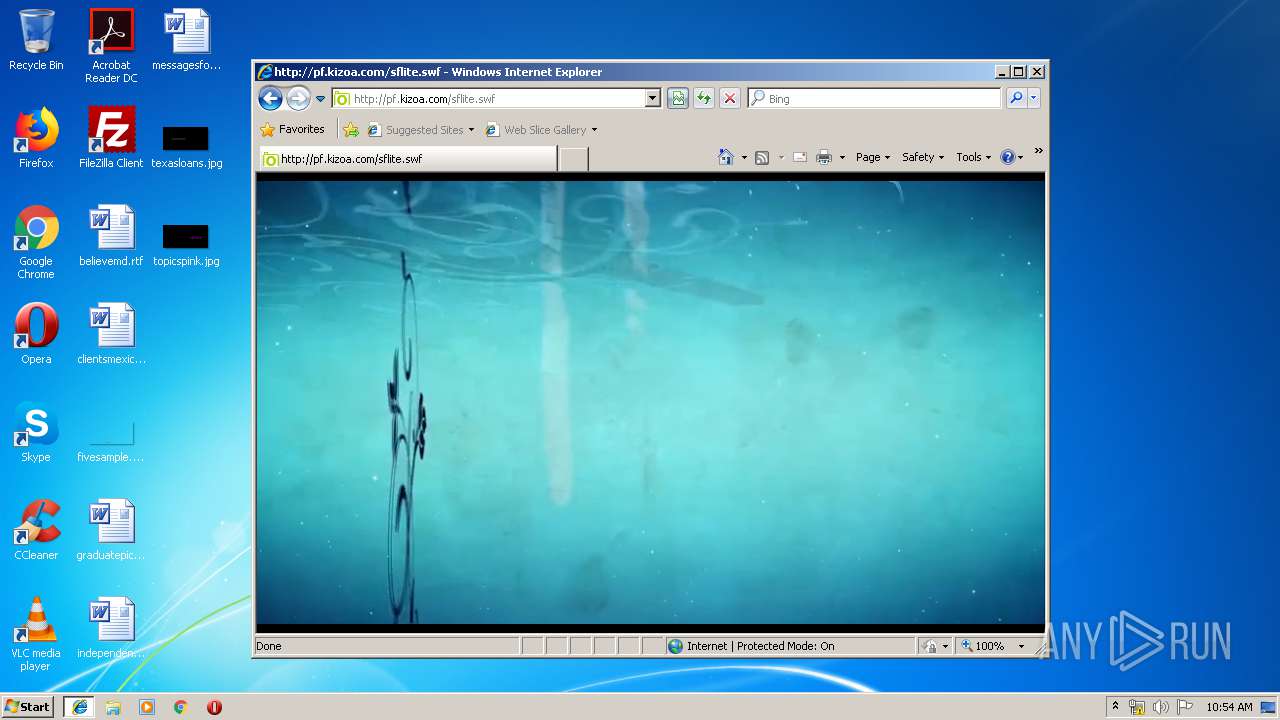Image resolution: width=1280 pixels, height=720 pixels.
Task: Expand the command bar overflow chevron
Action: 1038,151
